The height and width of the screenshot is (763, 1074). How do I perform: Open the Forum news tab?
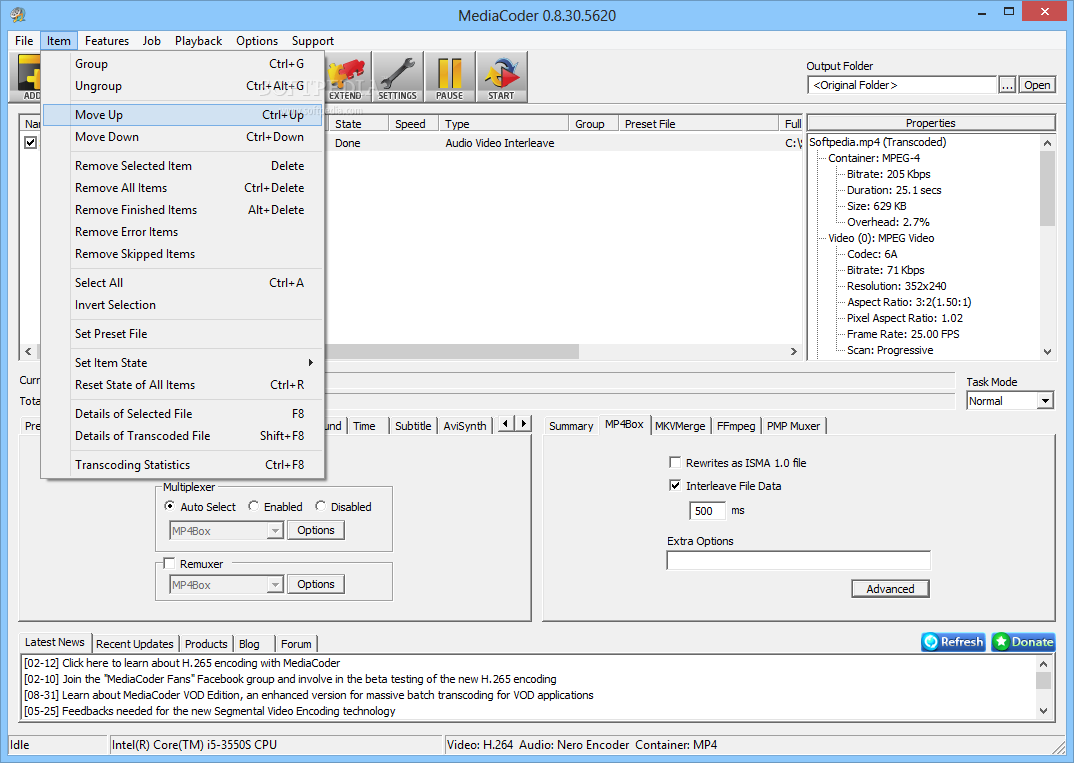(x=296, y=643)
